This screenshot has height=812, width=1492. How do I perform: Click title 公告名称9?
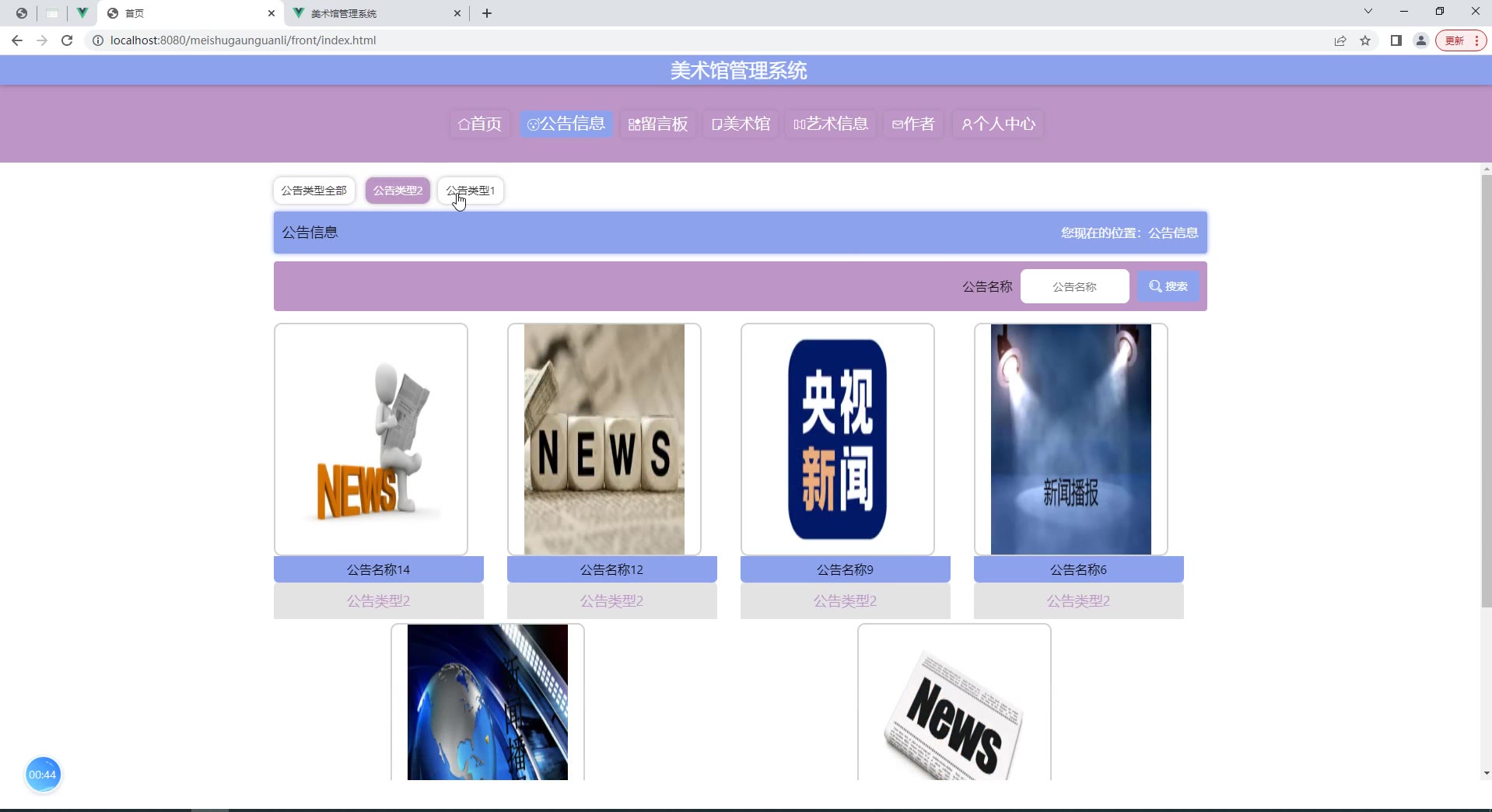[x=846, y=569]
